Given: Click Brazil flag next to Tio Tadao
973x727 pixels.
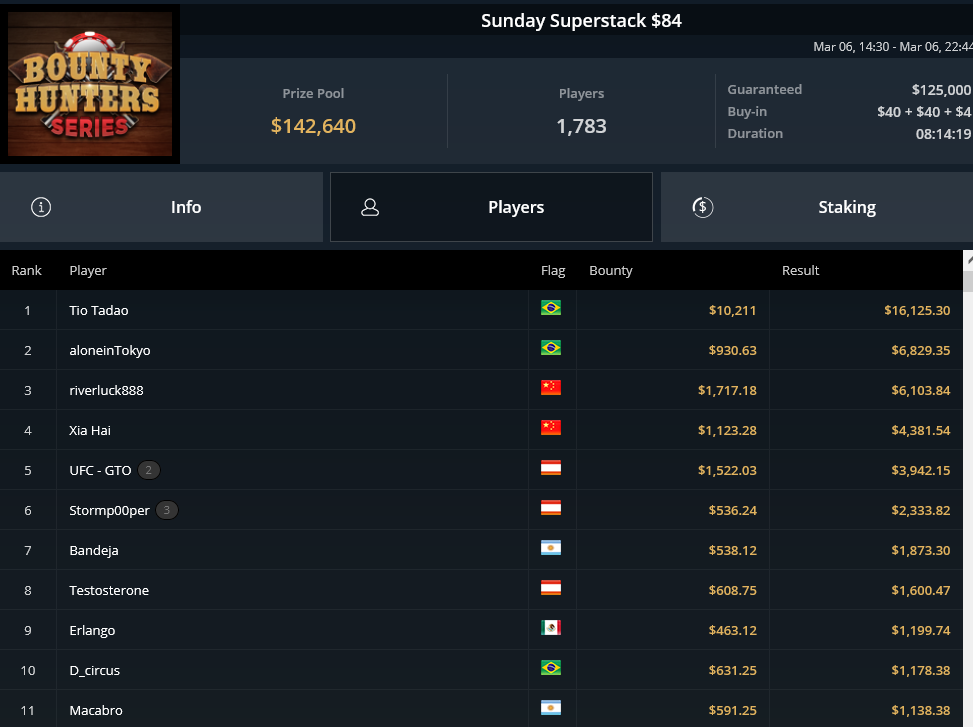Looking at the screenshot, I should (x=550, y=308).
